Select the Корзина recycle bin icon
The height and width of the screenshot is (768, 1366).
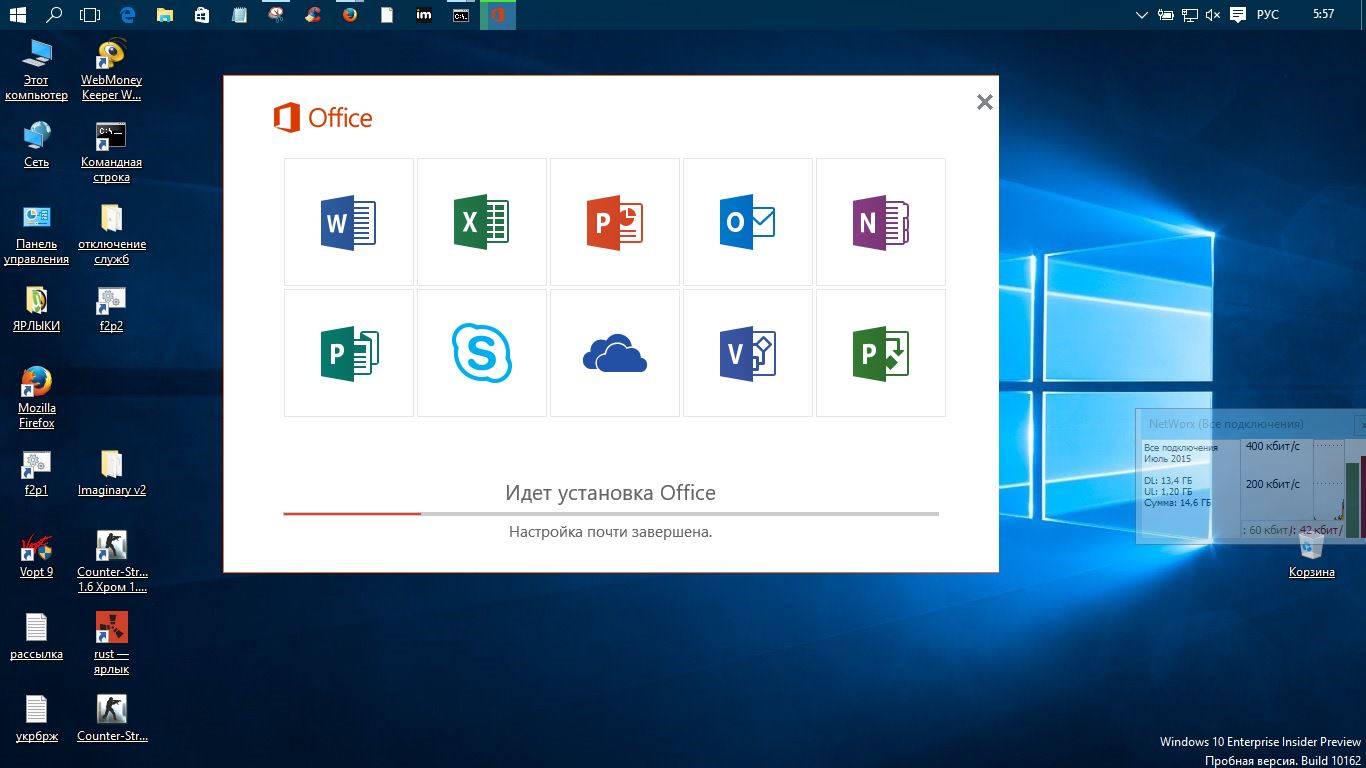[x=1311, y=554]
